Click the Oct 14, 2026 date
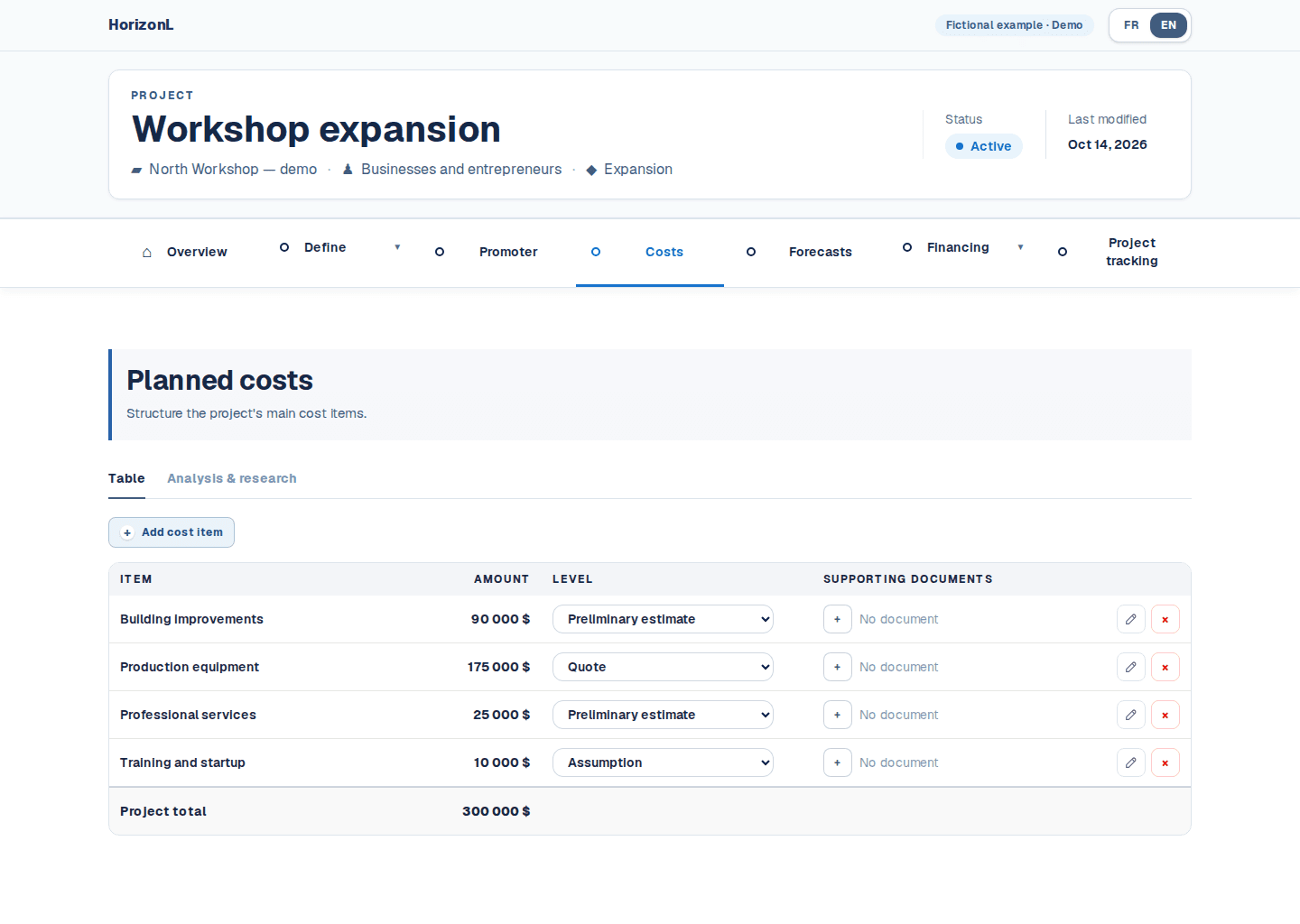This screenshot has height=924, width=1300. point(1107,144)
